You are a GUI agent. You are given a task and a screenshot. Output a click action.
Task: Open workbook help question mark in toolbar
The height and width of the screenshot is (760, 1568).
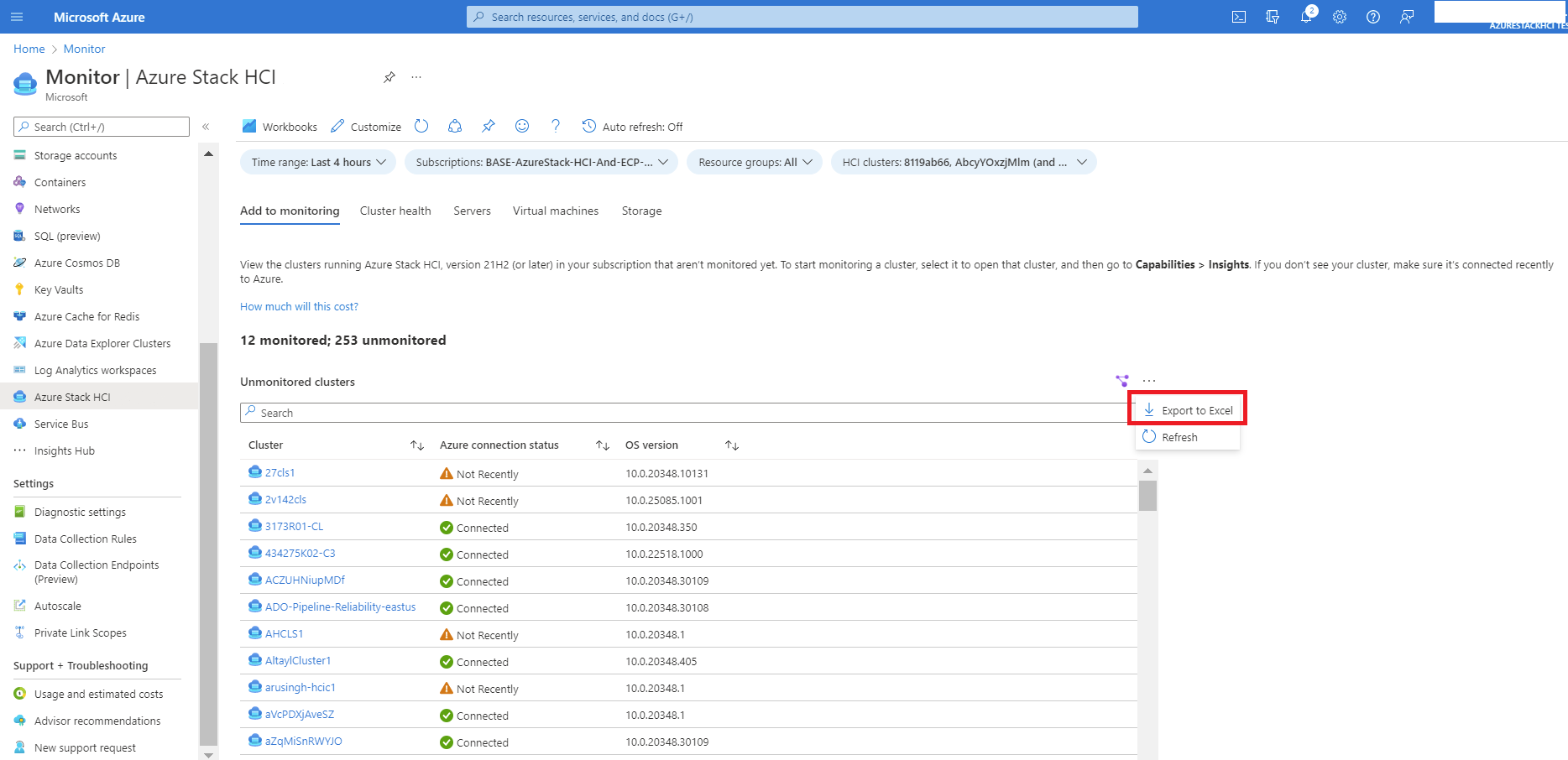click(x=556, y=126)
